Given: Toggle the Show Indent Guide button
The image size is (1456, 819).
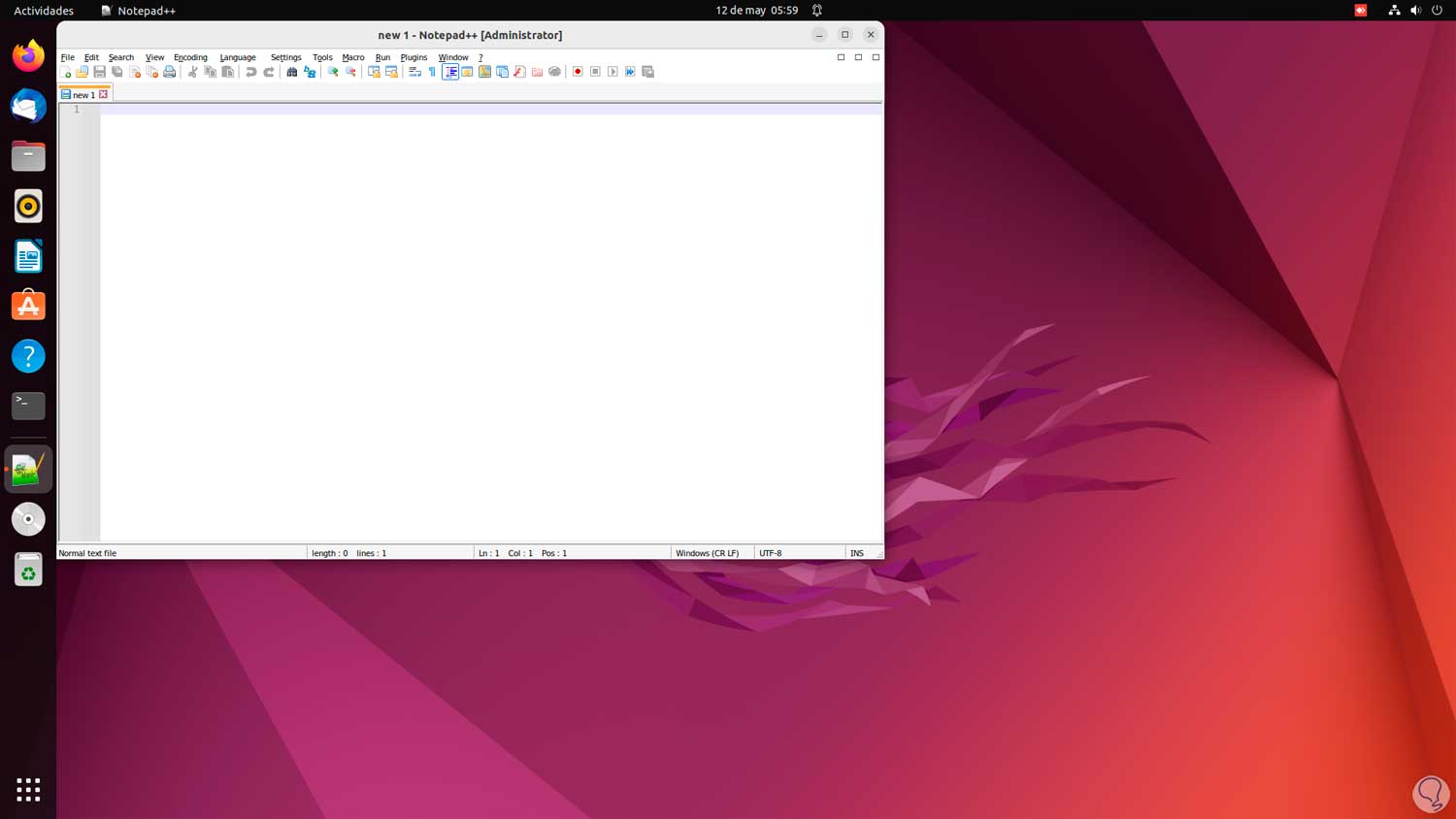Looking at the screenshot, I should pos(450,72).
